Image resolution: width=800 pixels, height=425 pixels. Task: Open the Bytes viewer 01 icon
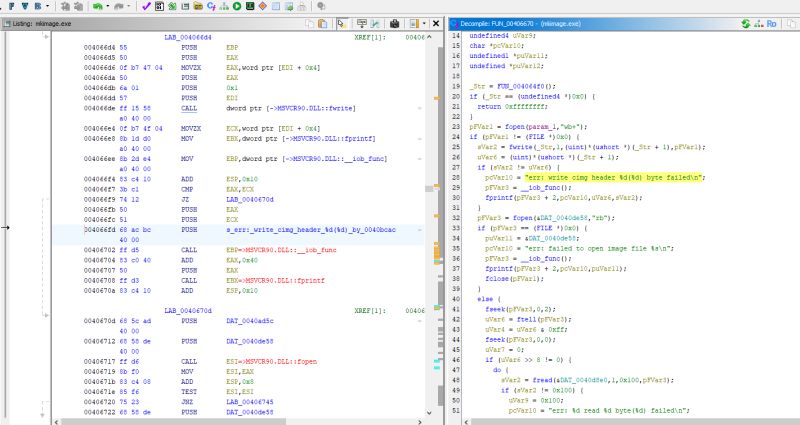159,7
